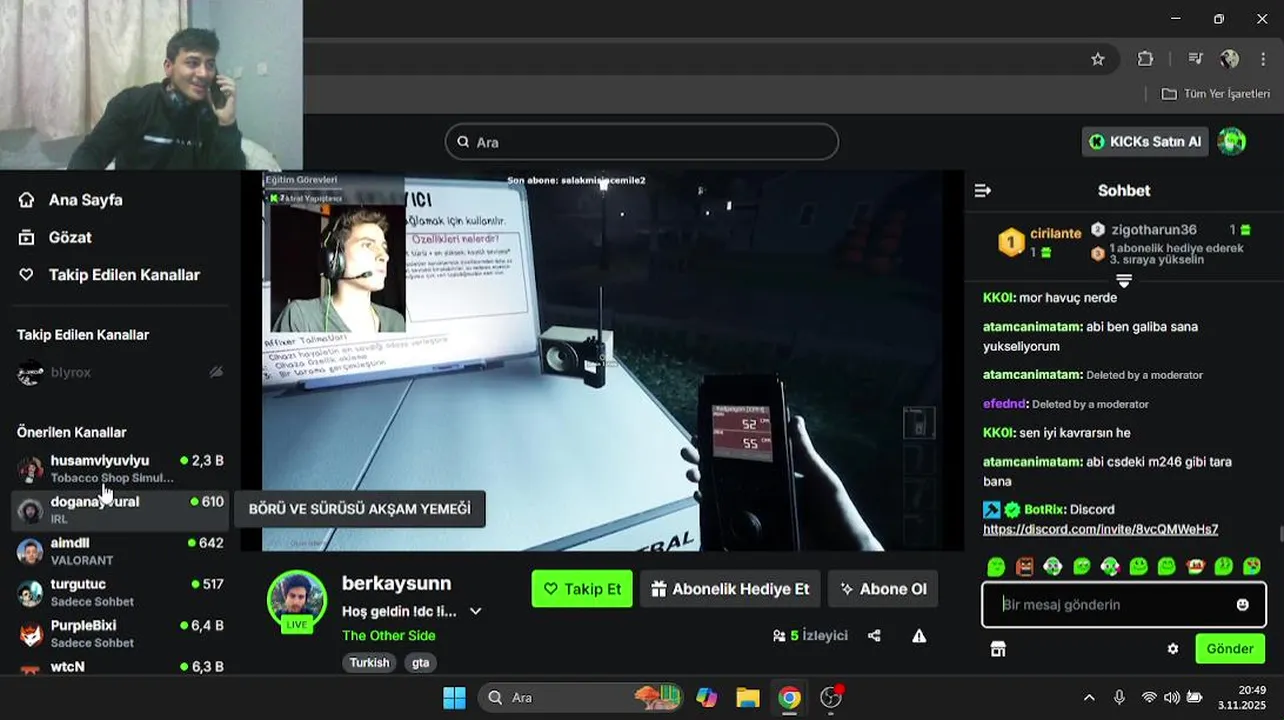
Task: Open the Chrome extensions puzzle icon
Action: (x=1145, y=59)
